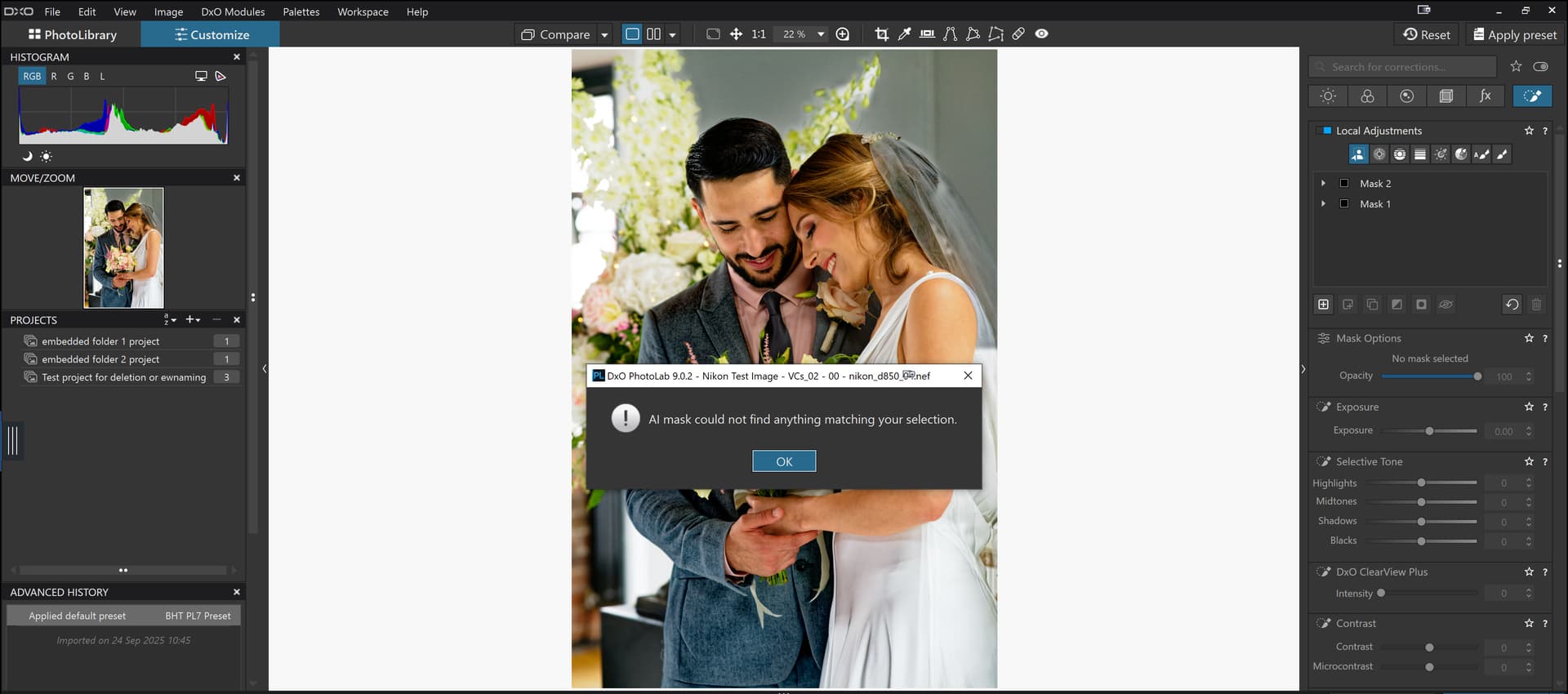This screenshot has height=694, width=1568.
Task: Switch to the PhotoLibrary tab
Action: click(x=72, y=34)
